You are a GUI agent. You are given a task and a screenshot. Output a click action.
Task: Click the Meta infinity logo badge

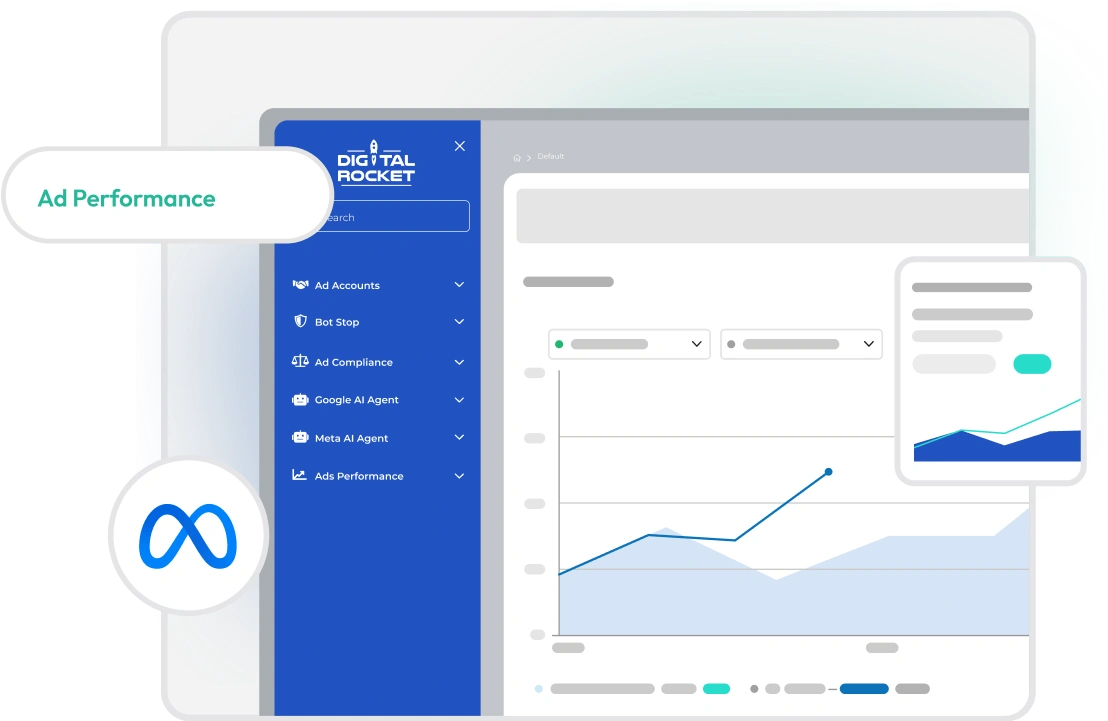tap(188, 535)
